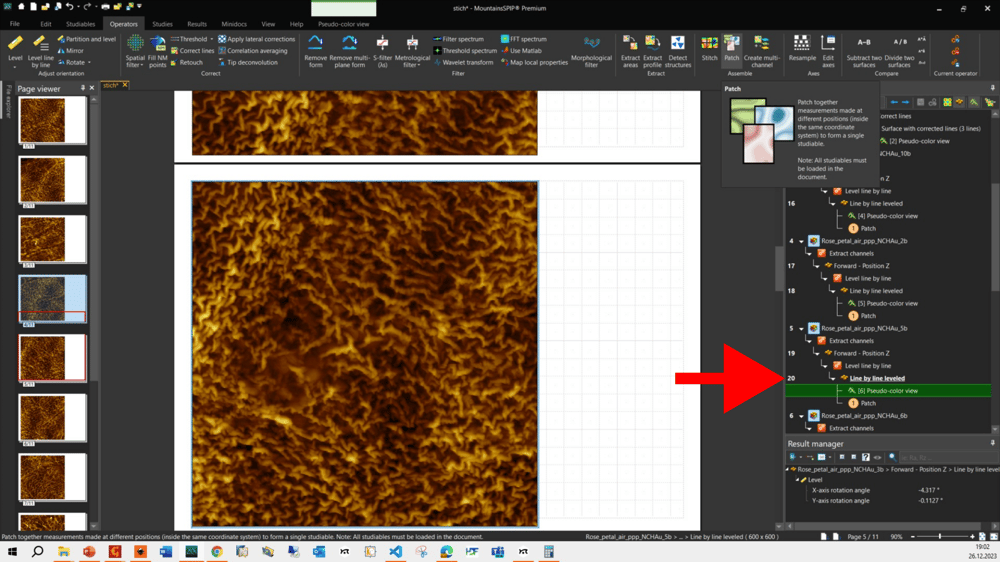1000x562 pixels.
Task: Close the stitch document tab
Action: pyautogui.click(x=125, y=85)
